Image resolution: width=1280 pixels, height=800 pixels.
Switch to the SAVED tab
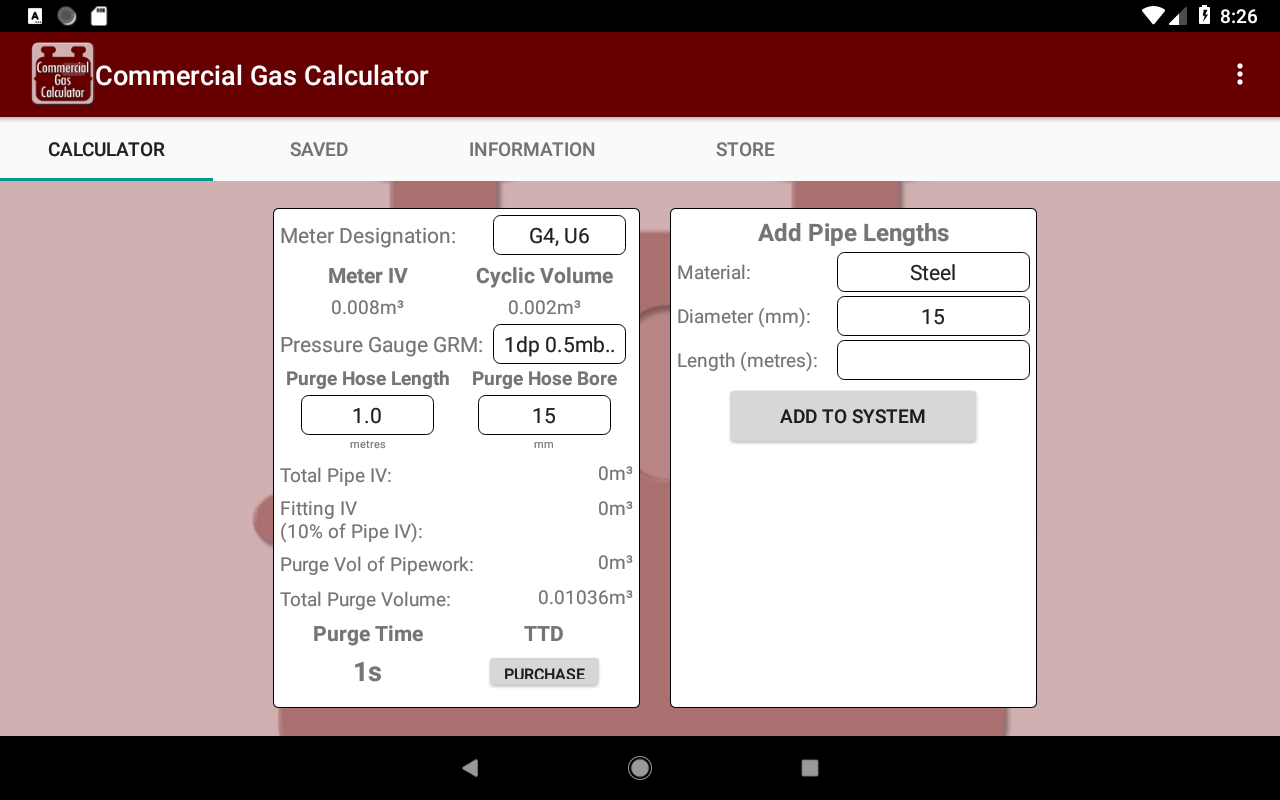[x=318, y=149]
